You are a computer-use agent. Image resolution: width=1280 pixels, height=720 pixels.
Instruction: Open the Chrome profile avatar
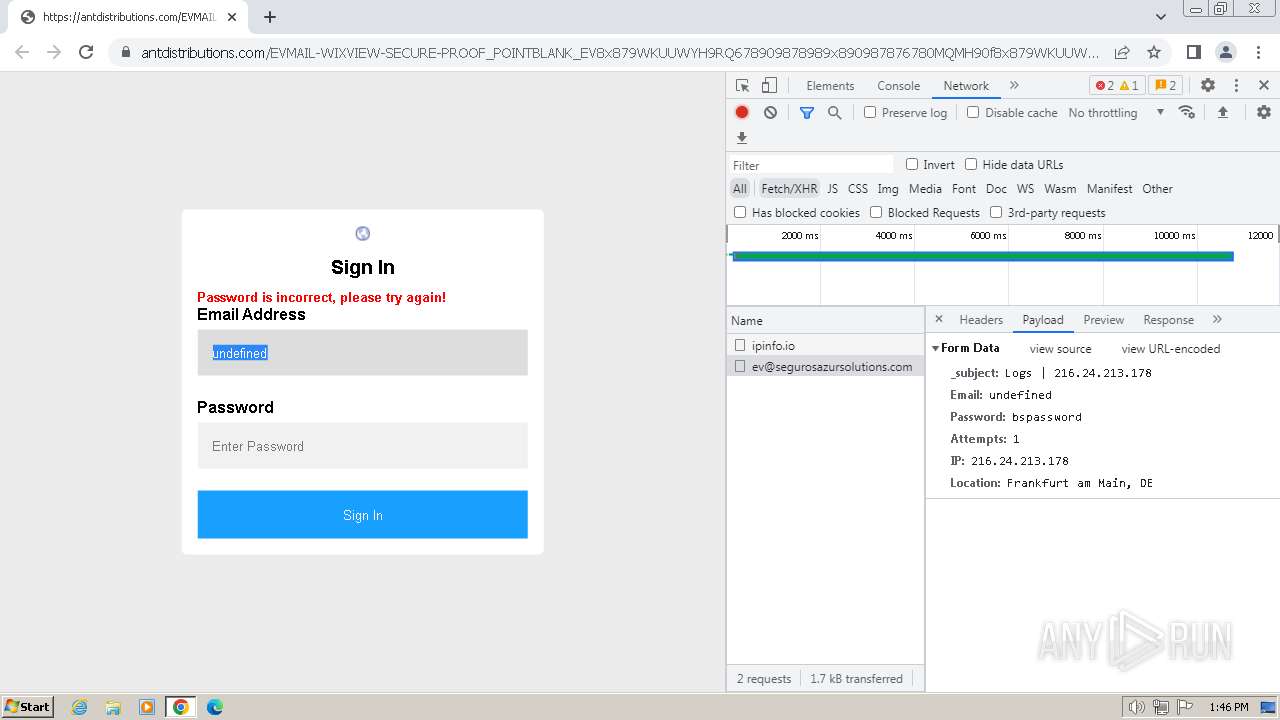[1225, 52]
